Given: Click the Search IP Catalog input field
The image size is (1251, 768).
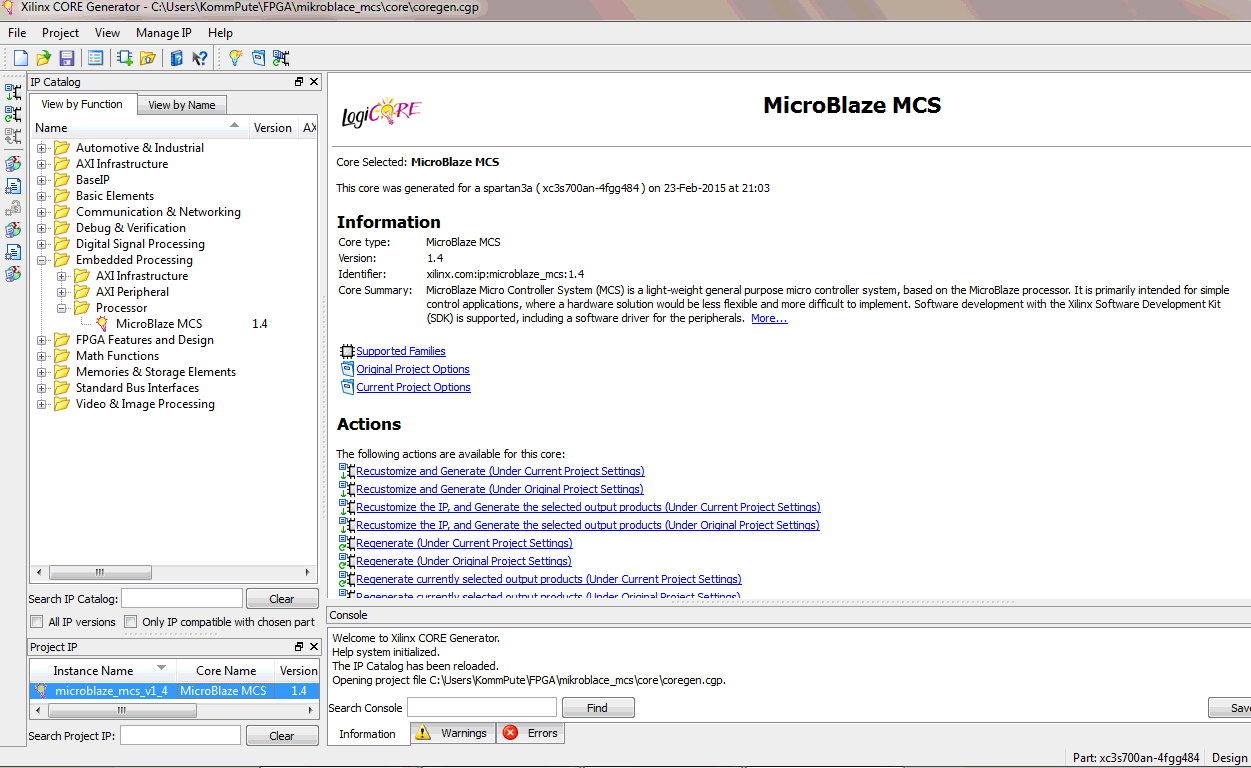Looking at the screenshot, I should click(x=182, y=599).
